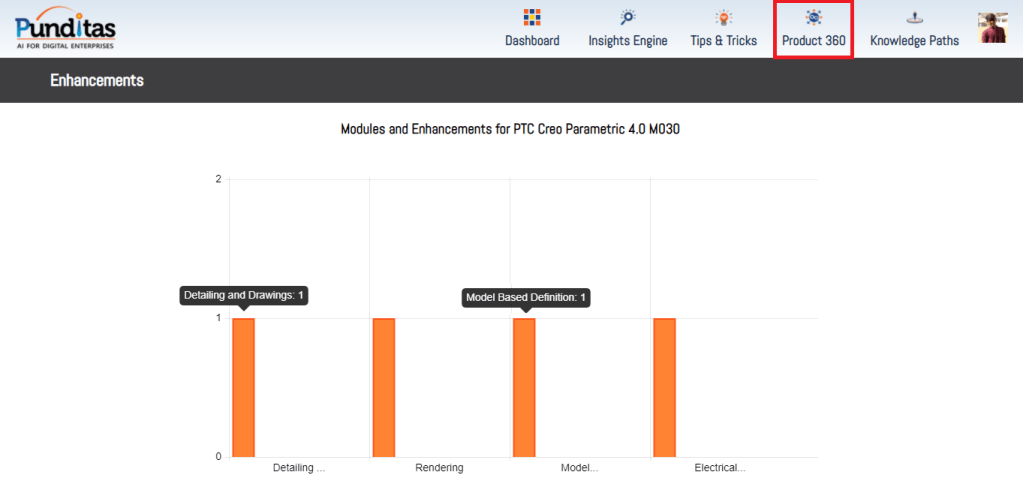This screenshot has height=496, width=1023.
Task: Click the Enhancements page heading
Action: pyautogui.click(x=97, y=80)
